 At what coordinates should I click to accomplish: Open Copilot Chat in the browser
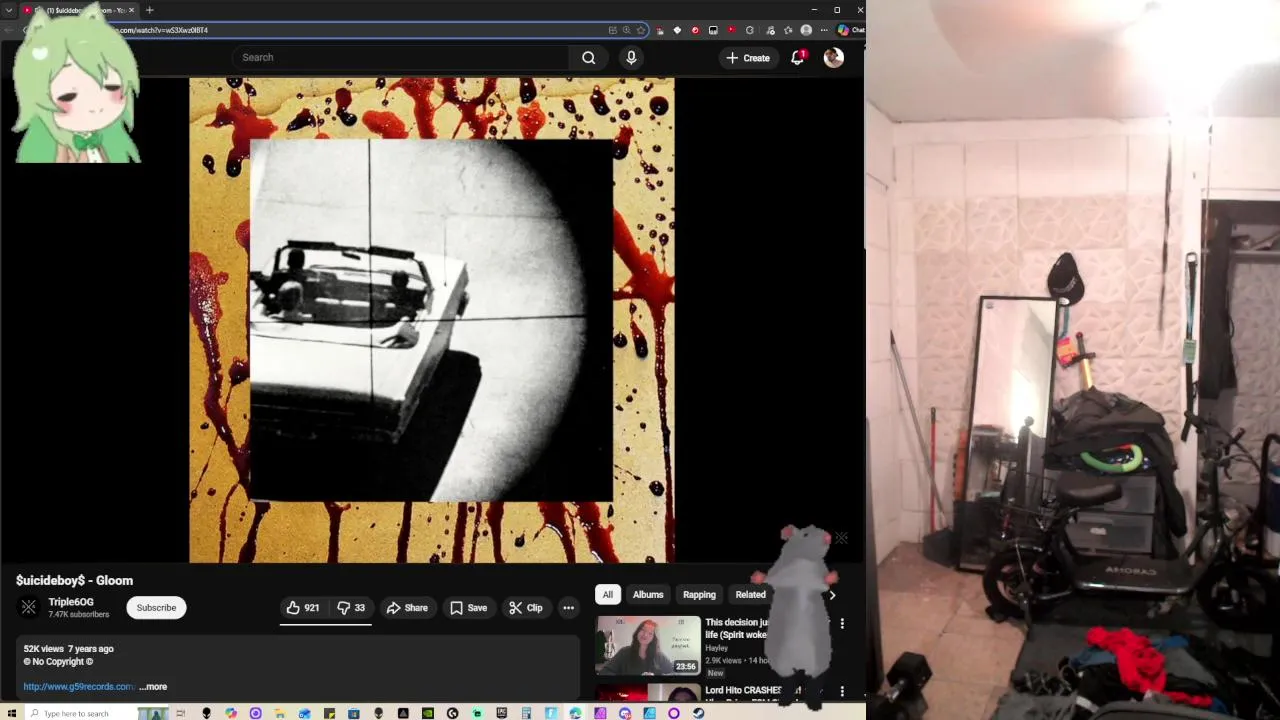[851, 30]
